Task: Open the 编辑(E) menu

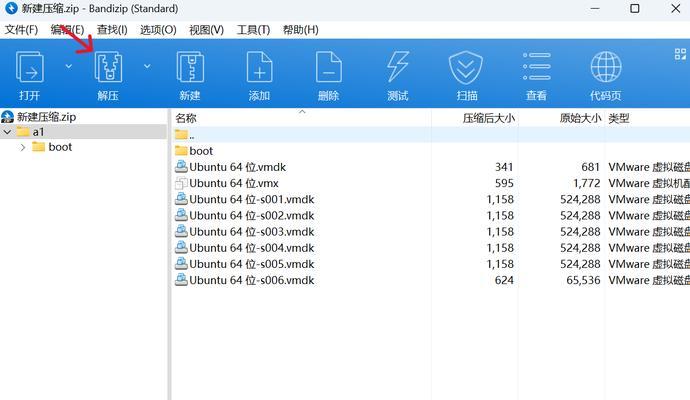Action: coord(67,30)
